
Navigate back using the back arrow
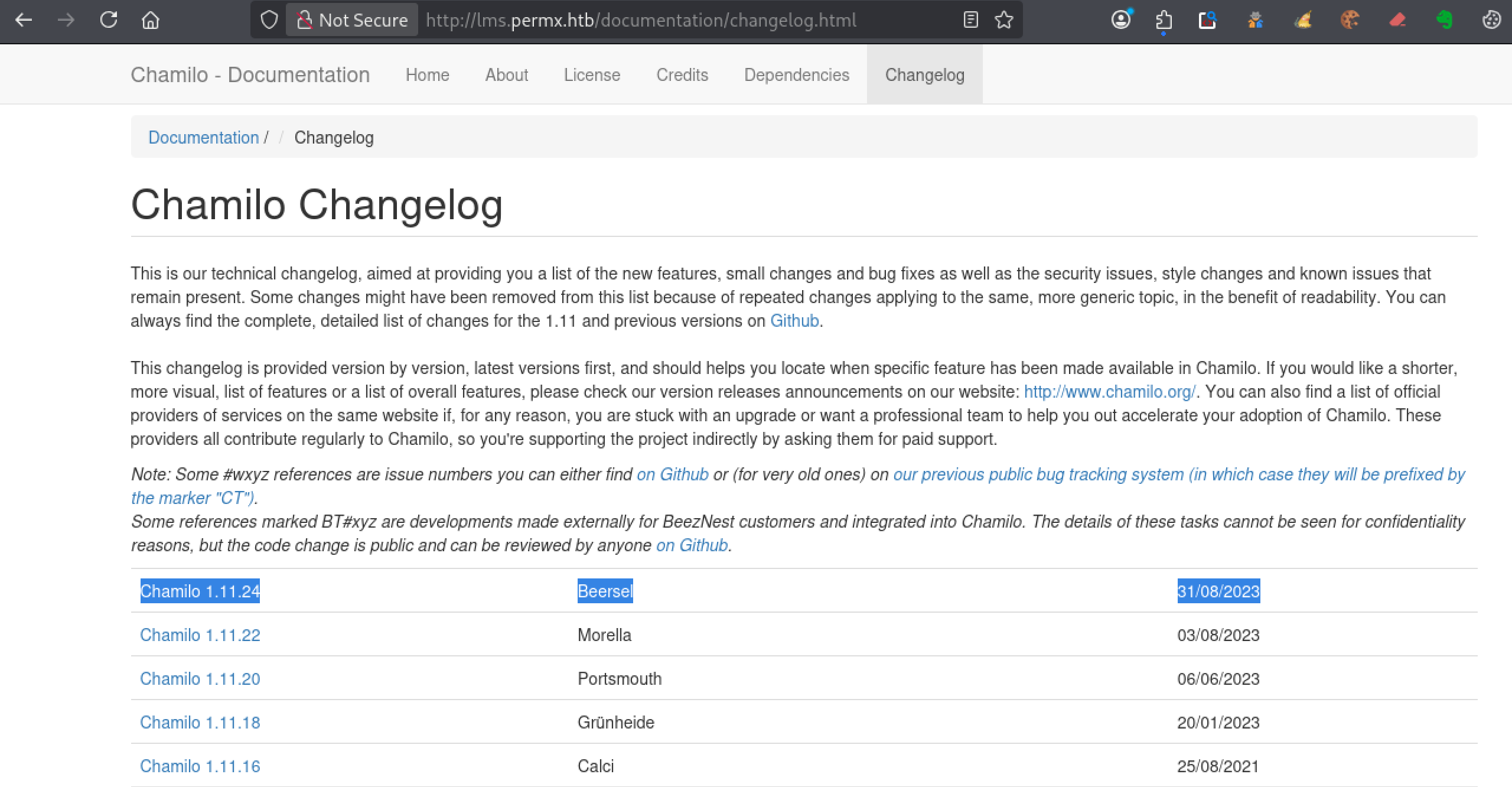(24, 20)
